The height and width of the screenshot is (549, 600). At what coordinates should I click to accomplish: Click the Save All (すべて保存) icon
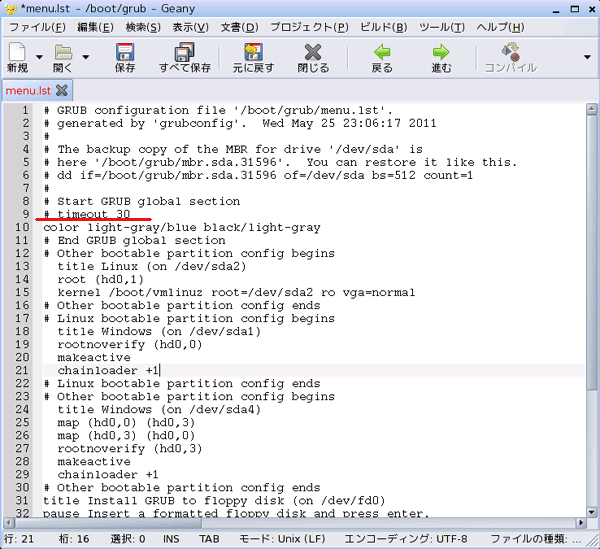coord(184,52)
